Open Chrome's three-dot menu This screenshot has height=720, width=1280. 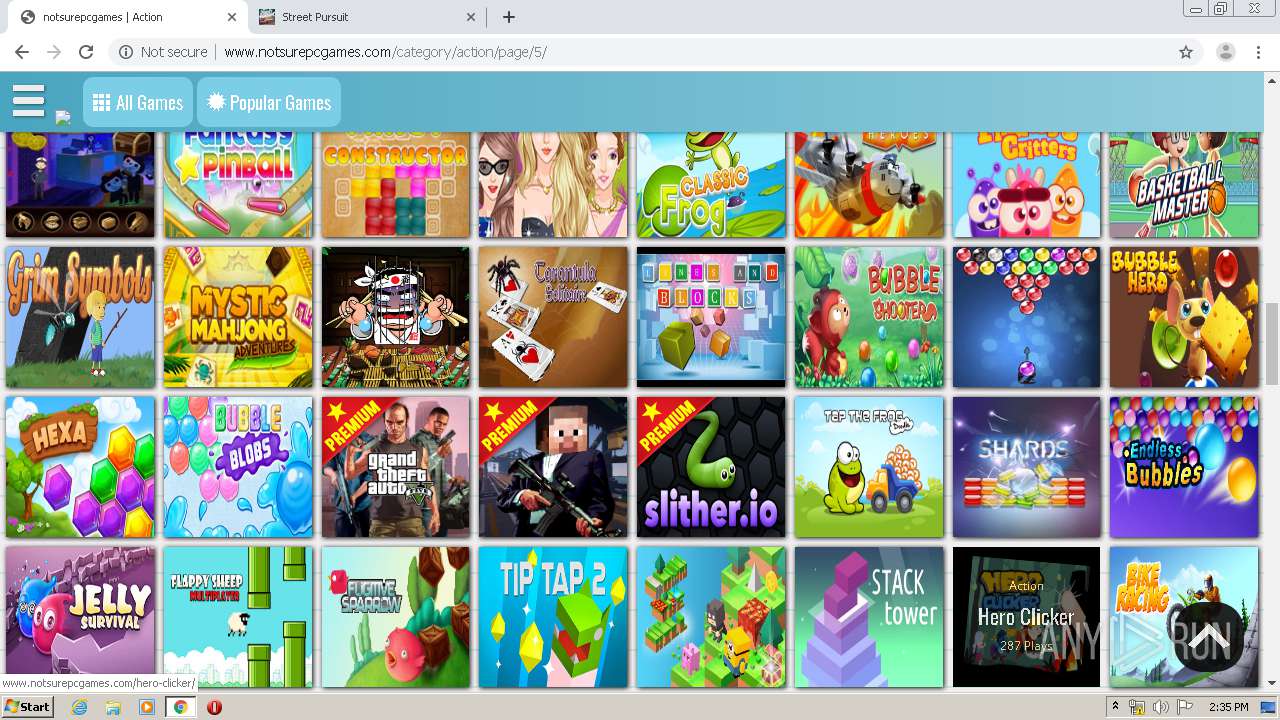(1258, 52)
